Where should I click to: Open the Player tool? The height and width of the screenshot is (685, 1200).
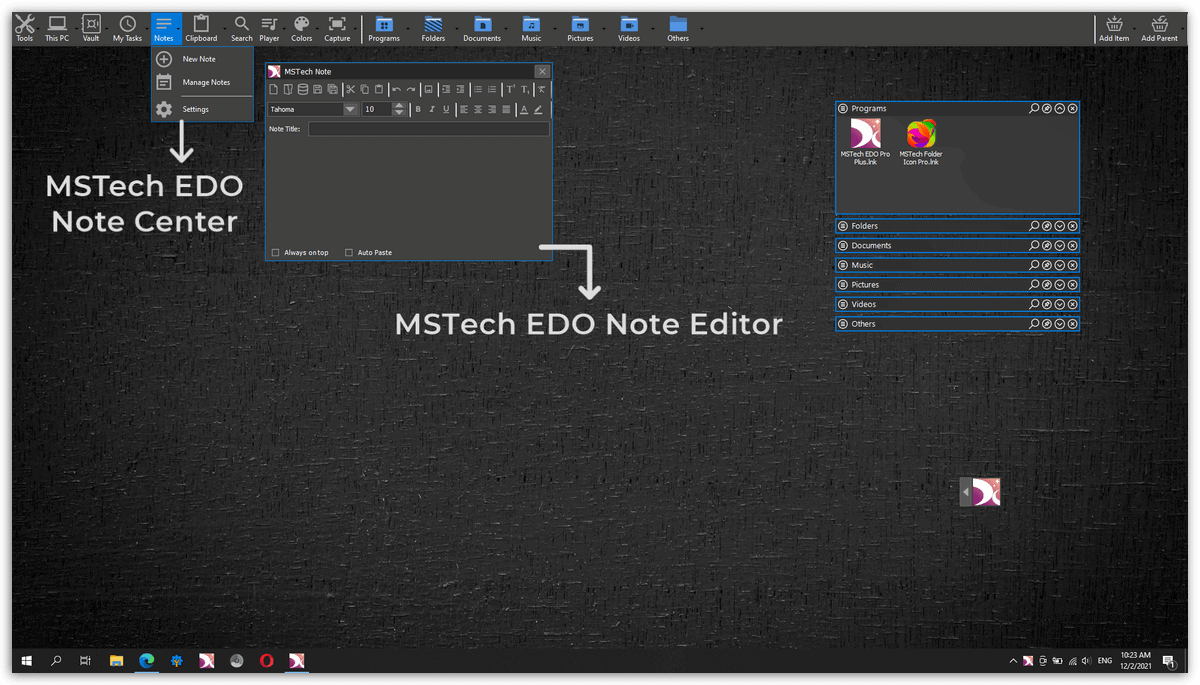(x=269, y=28)
